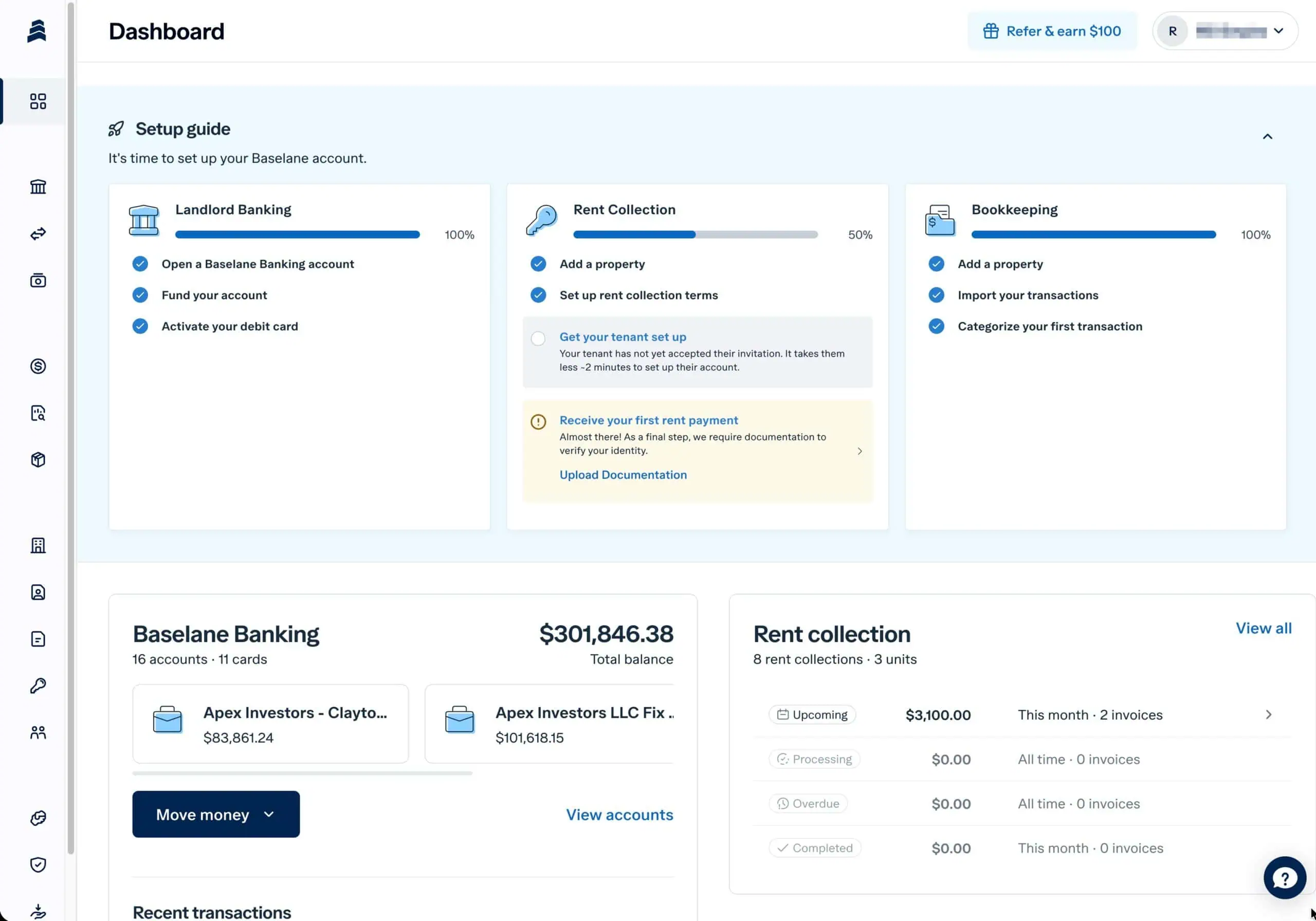Screen dimensions: 1316x921
Task: Open the View accounts link
Action: pos(619,815)
